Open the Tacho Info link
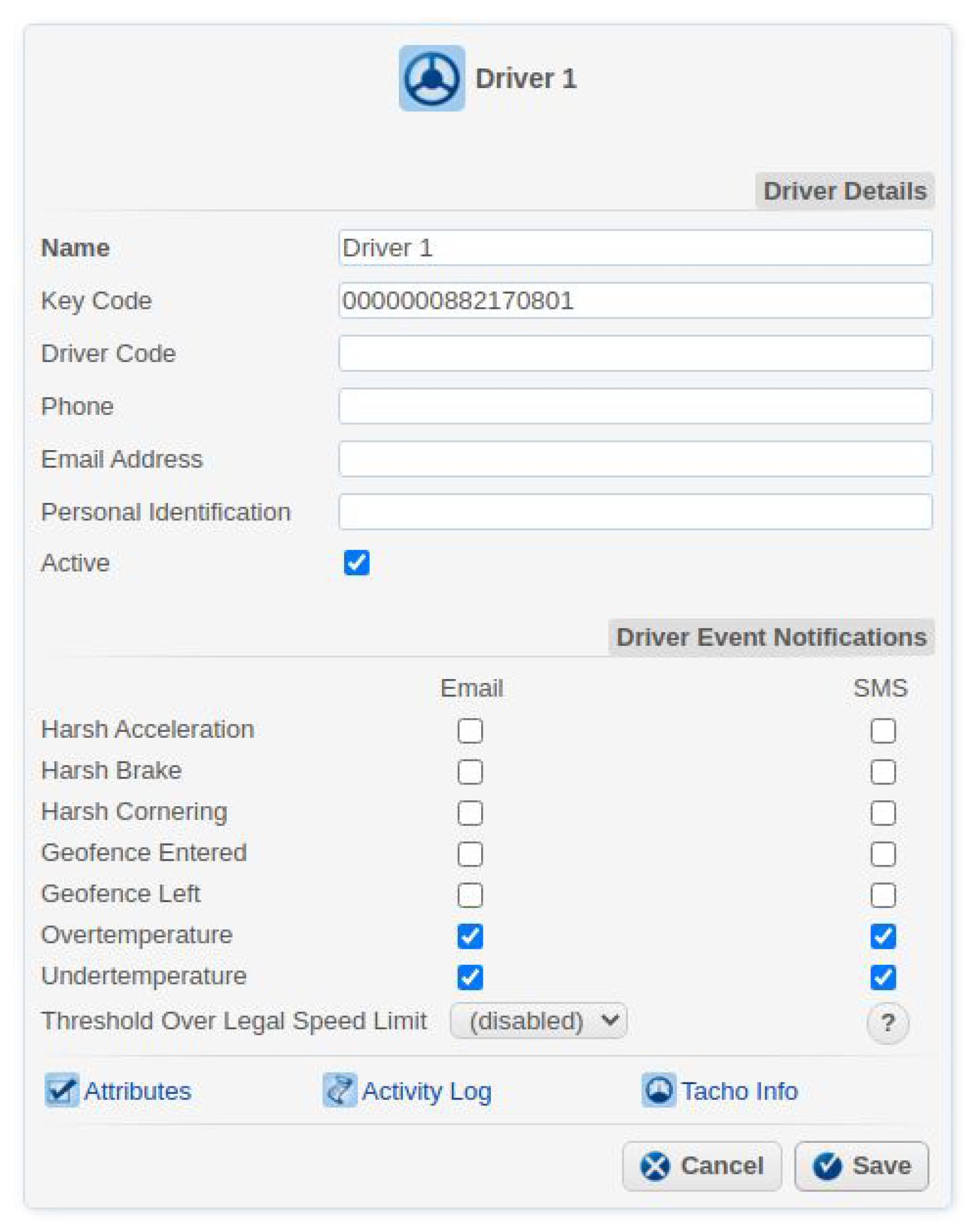978x1232 pixels. (739, 1091)
